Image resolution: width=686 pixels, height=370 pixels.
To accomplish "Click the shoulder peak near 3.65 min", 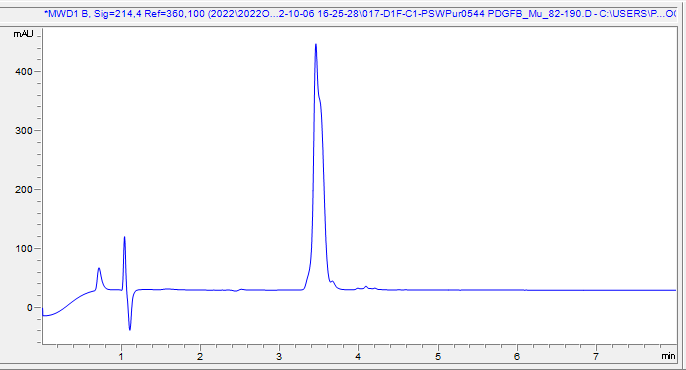I will [332, 282].
